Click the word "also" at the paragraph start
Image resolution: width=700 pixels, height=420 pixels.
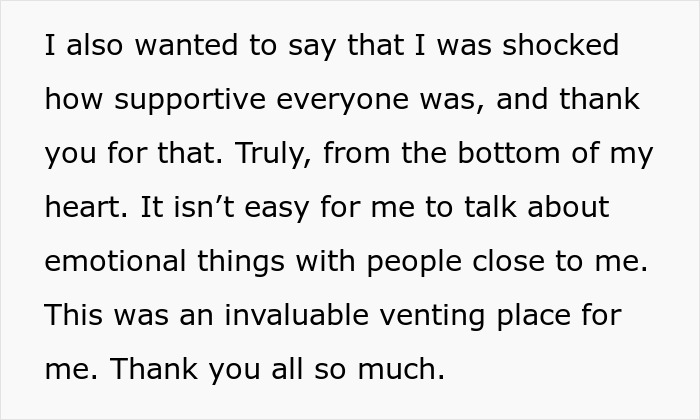(x=92, y=46)
